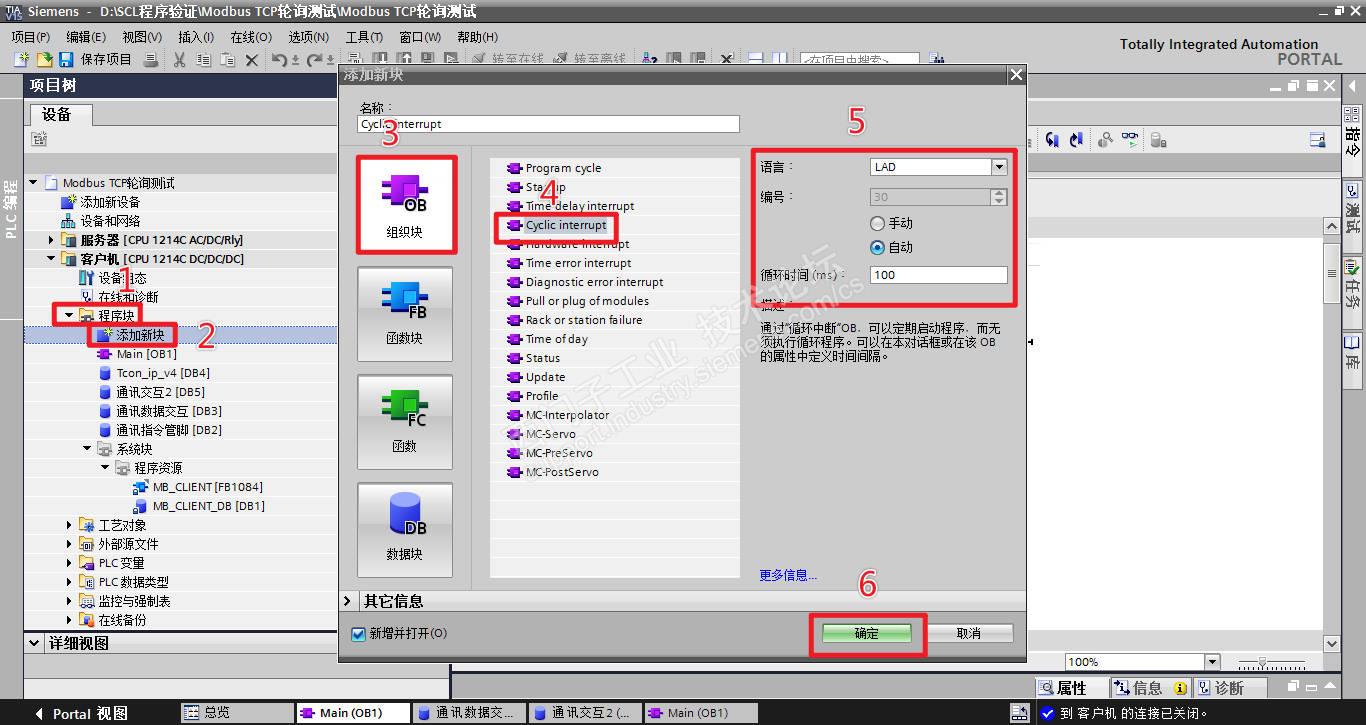Click the paste toolbar icon
The image size is (1366, 725).
click(227, 60)
